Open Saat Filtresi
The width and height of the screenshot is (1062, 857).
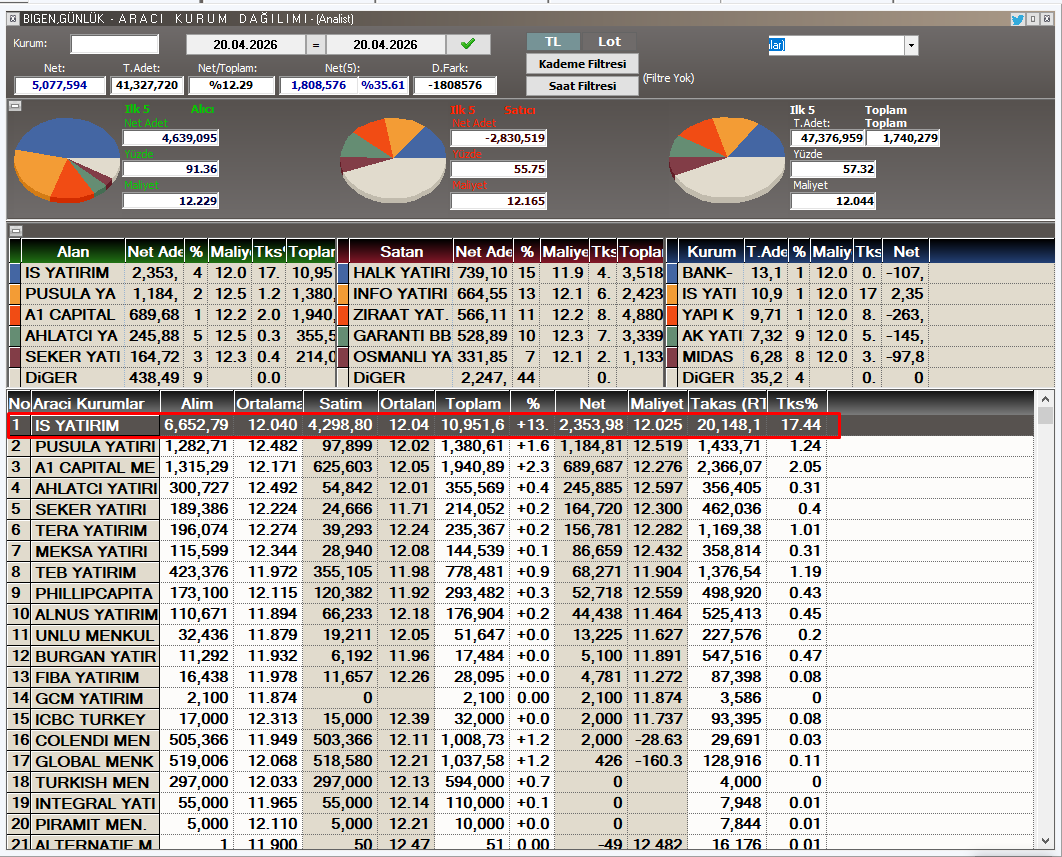click(582, 86)
